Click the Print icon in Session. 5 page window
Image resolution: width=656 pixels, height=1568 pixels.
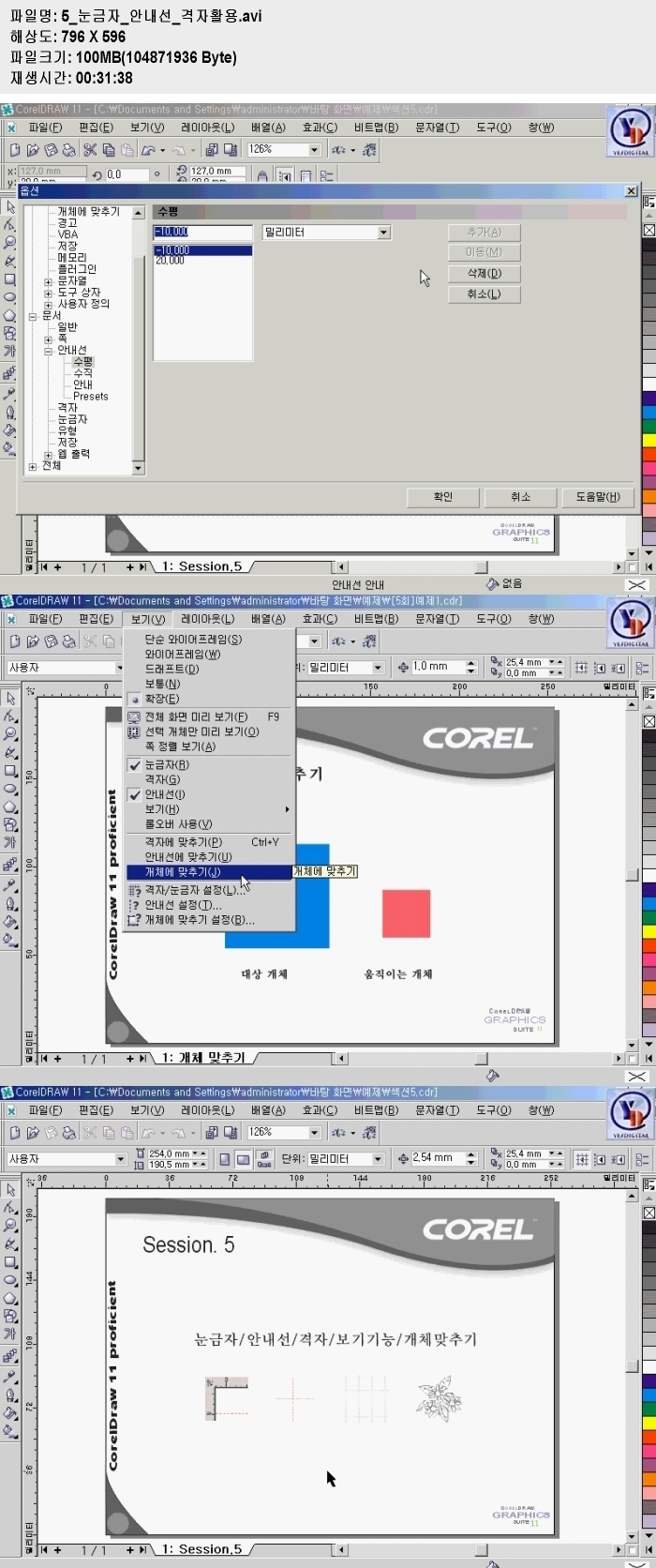pyautogui.click(x=68, y=1132)
